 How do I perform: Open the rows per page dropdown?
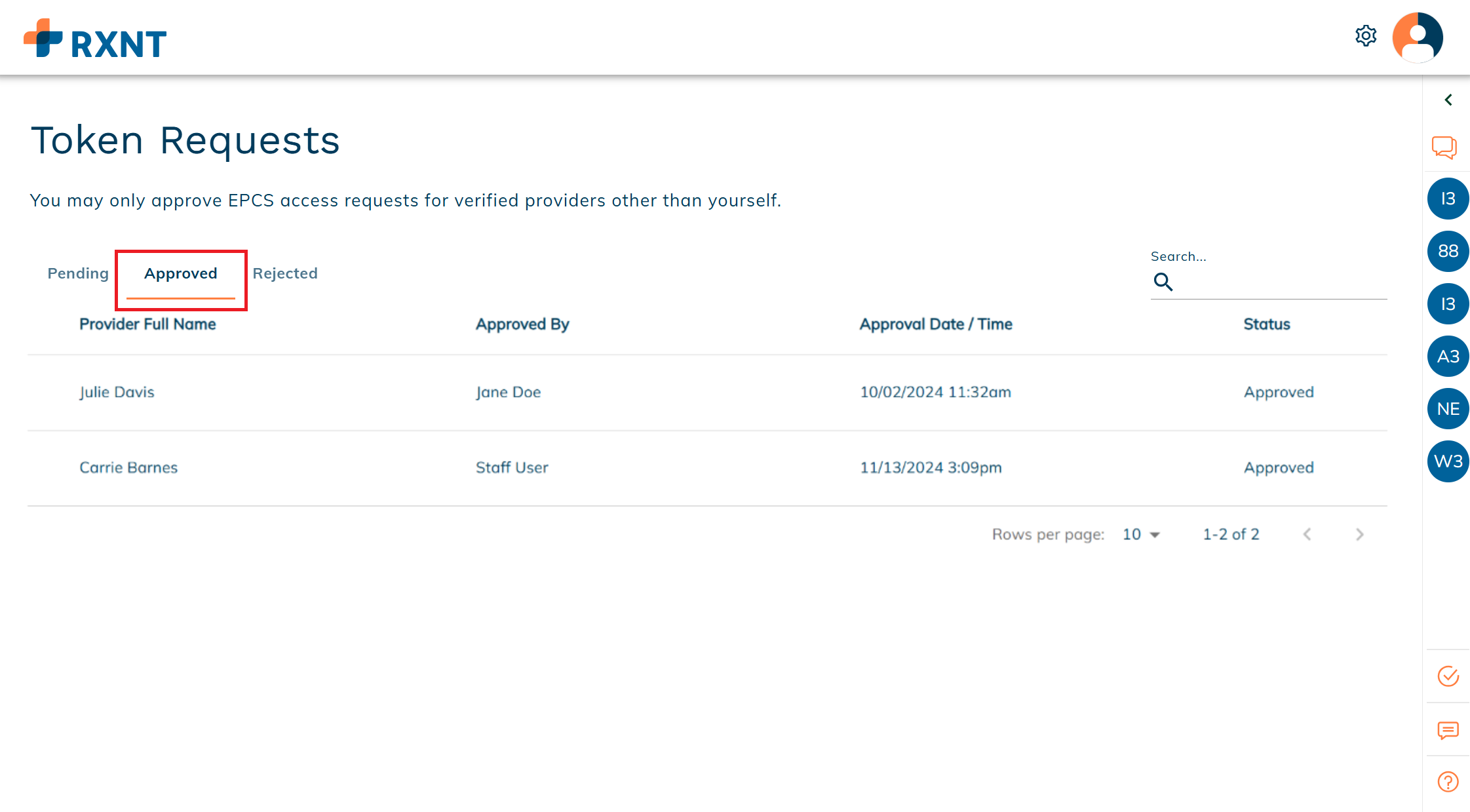(1141, 535)
